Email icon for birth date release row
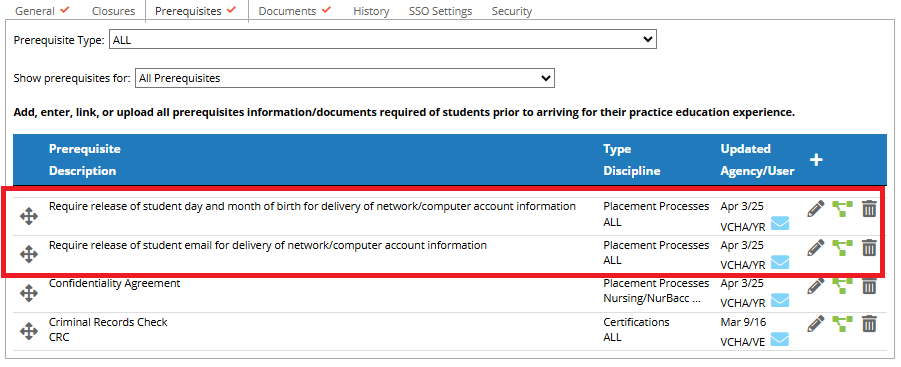Image resolution: width=901 pixels, height=367 pixels. click(780, 223)
